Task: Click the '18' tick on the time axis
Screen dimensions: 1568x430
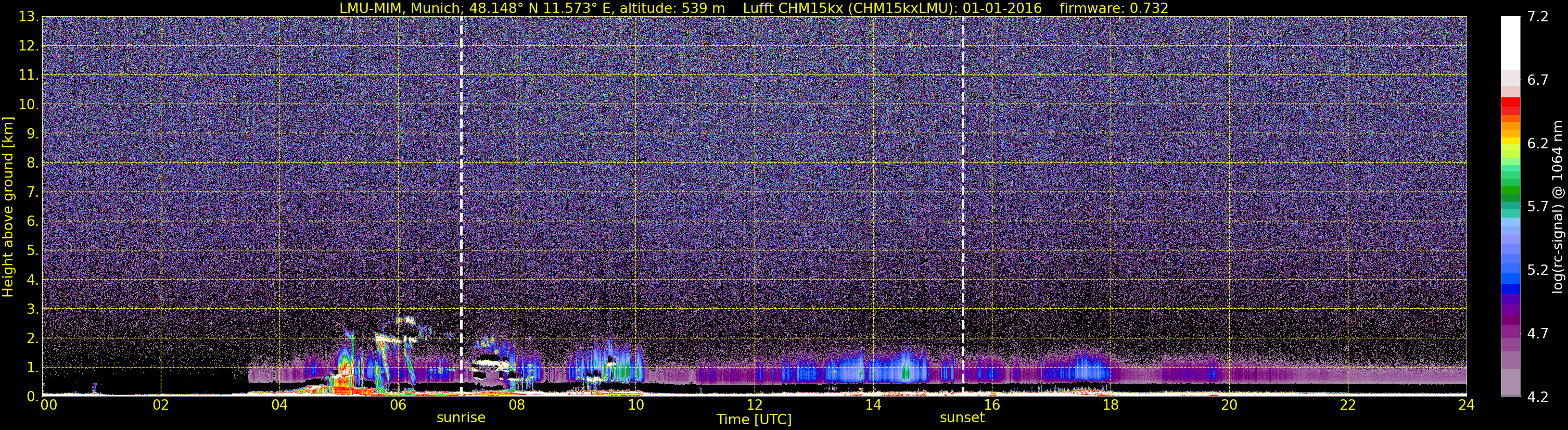Action: (1110, 405)
